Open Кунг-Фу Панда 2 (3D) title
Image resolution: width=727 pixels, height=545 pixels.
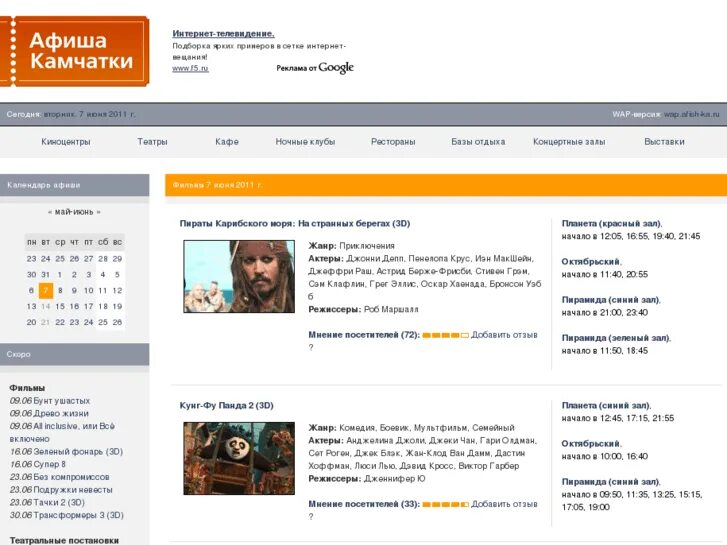(x=227, y=405)
